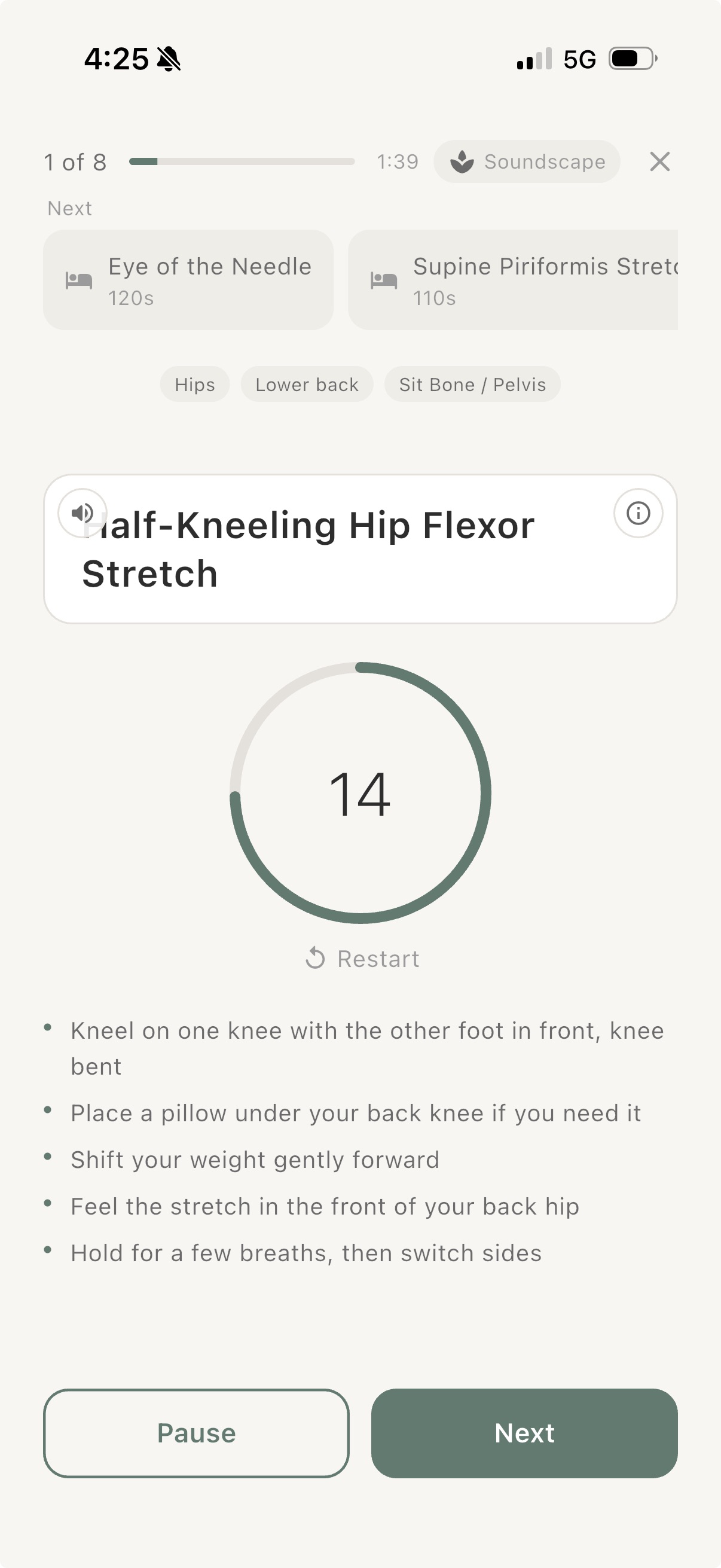Image resolution: width=721 pixels, height=1568 pixels.
Task: Select the Sit Bone / Pelvis tag
Action: click(472, 384)
